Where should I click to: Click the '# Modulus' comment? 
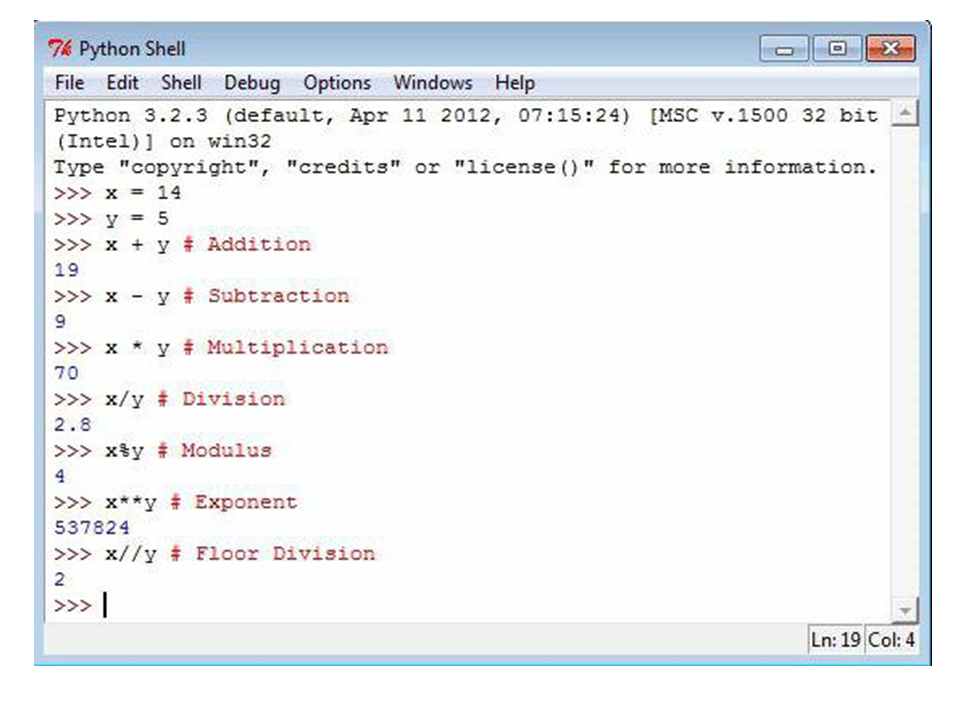point(214,450)
